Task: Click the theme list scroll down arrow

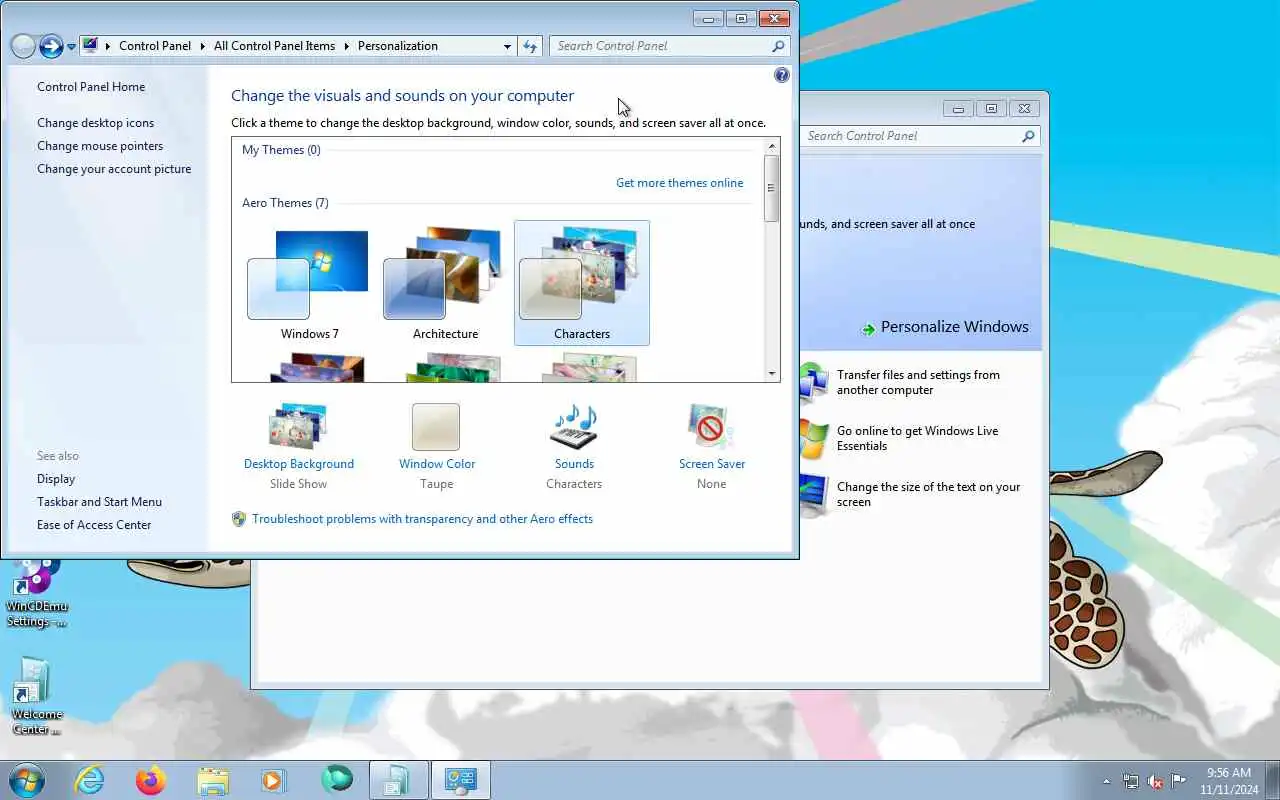Action: pyautogui.click(x=771, y=374)
